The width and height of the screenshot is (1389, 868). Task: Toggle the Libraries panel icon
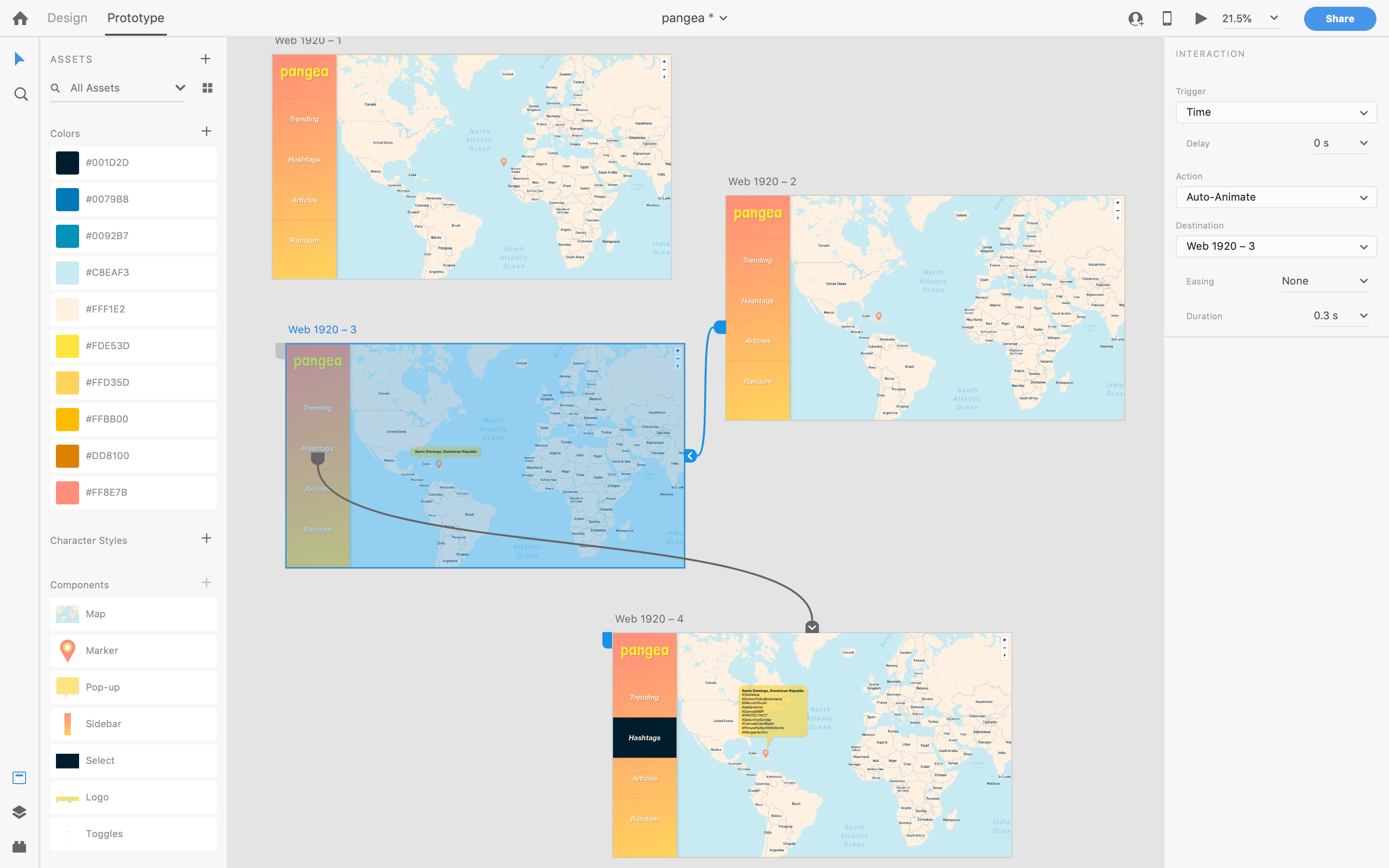[19, 777]
